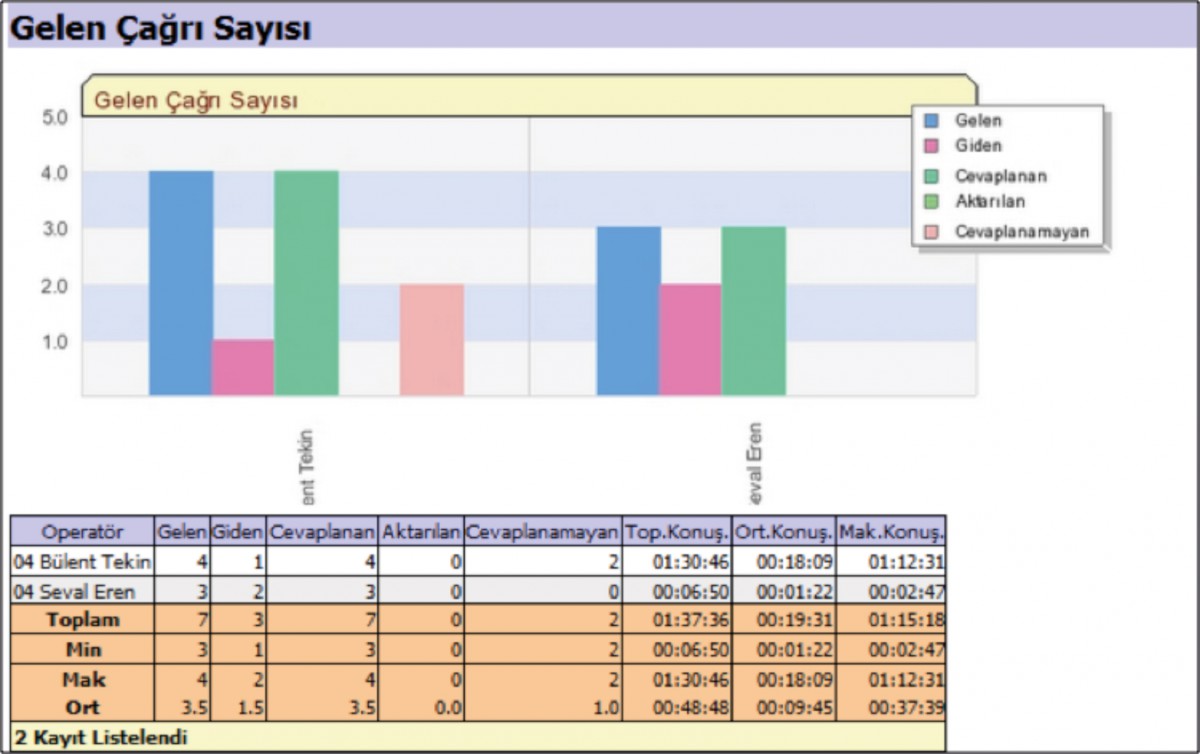This screenshot has width=1200, height=754.
Task: Click the Aktarılan legend color swatch
Action: [931, 201]
